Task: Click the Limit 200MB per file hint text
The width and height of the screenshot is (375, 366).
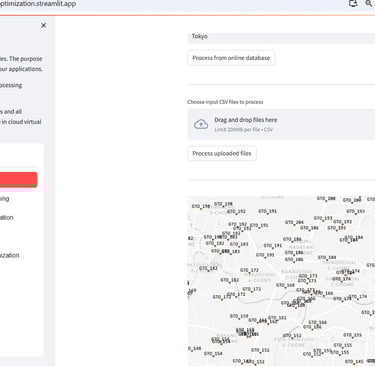Action: pyautogui.click(x=244, y=130)
